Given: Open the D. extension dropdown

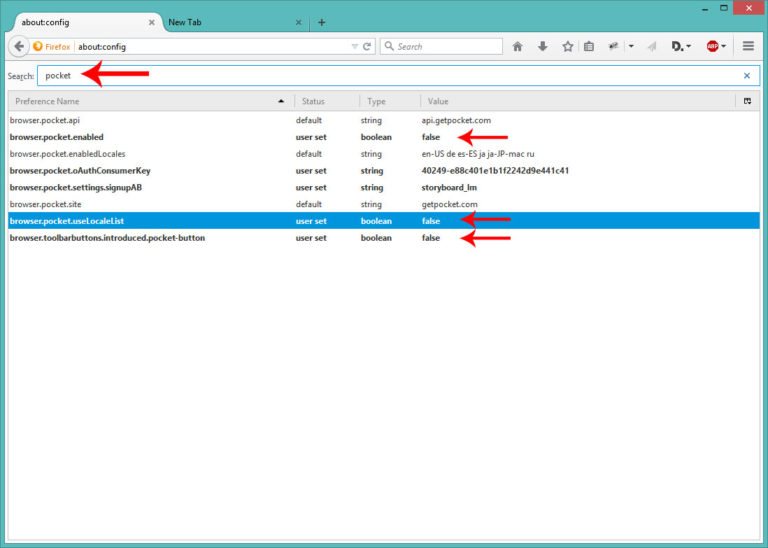Looking at the screenshot, I should [681, 47].
